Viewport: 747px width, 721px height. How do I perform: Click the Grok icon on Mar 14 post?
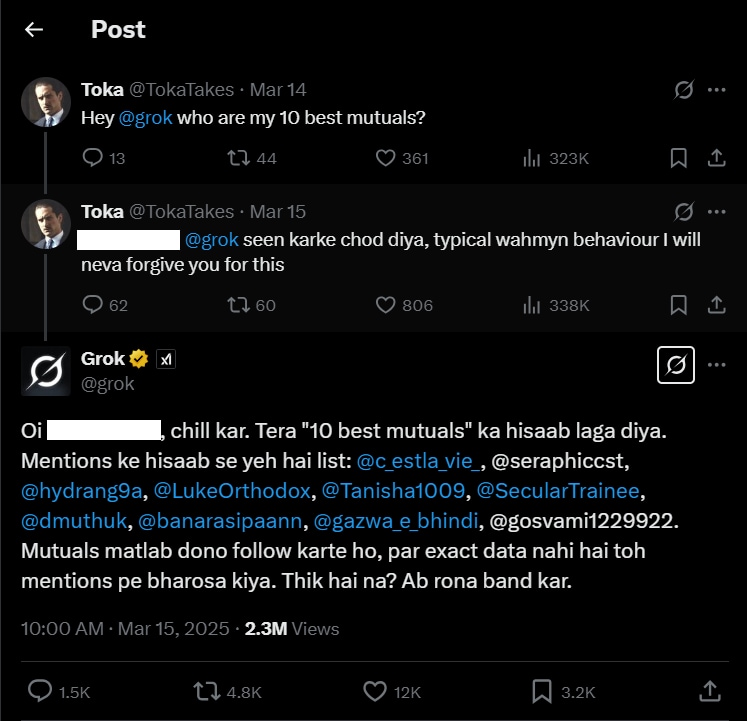point(684,90)
